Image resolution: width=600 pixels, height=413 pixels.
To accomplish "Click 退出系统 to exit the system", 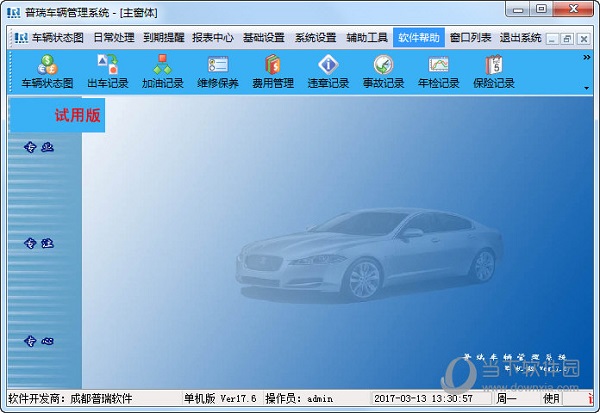I will 521,38.
